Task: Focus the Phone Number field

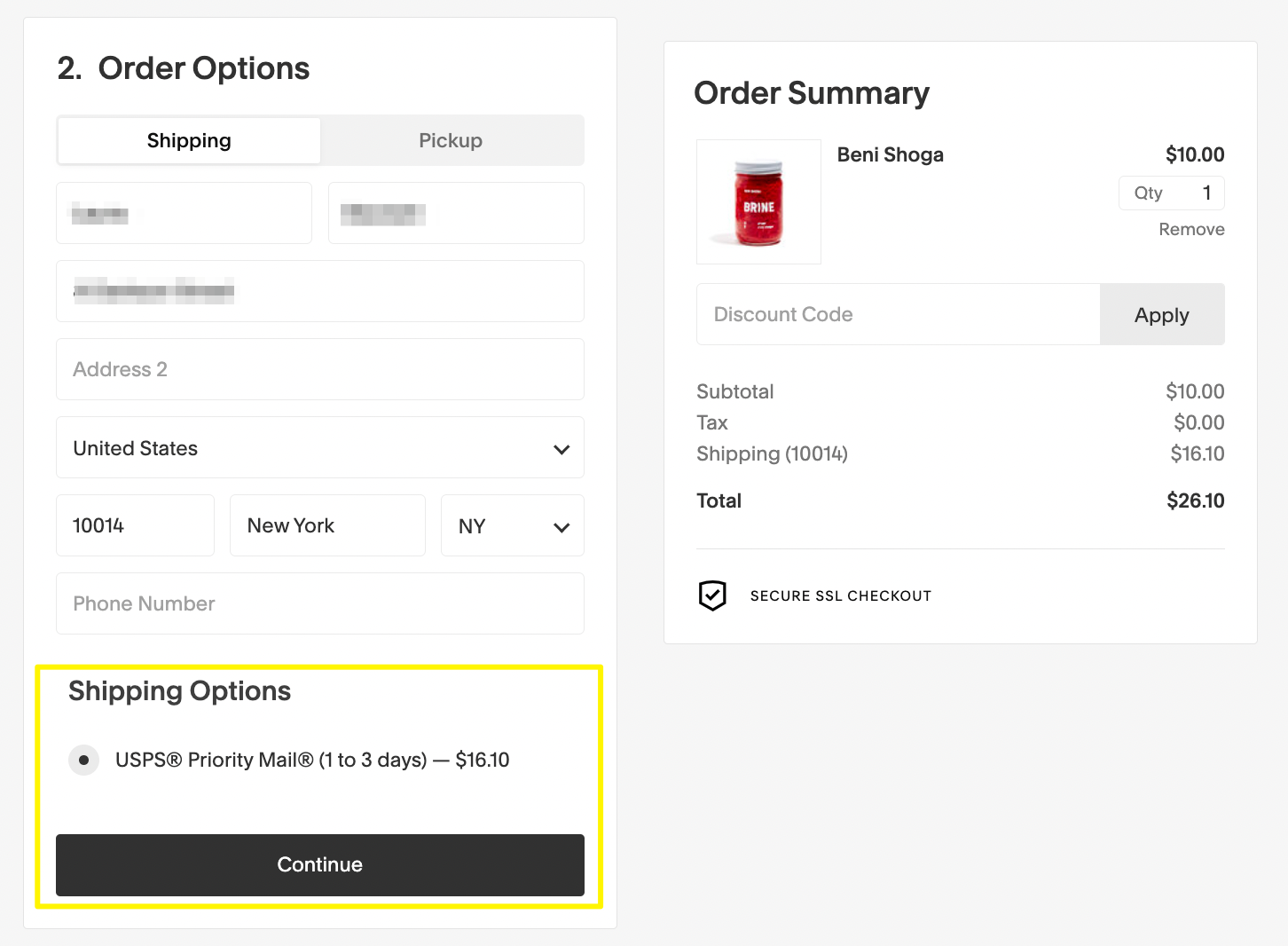Action: [x=320, y=603]
